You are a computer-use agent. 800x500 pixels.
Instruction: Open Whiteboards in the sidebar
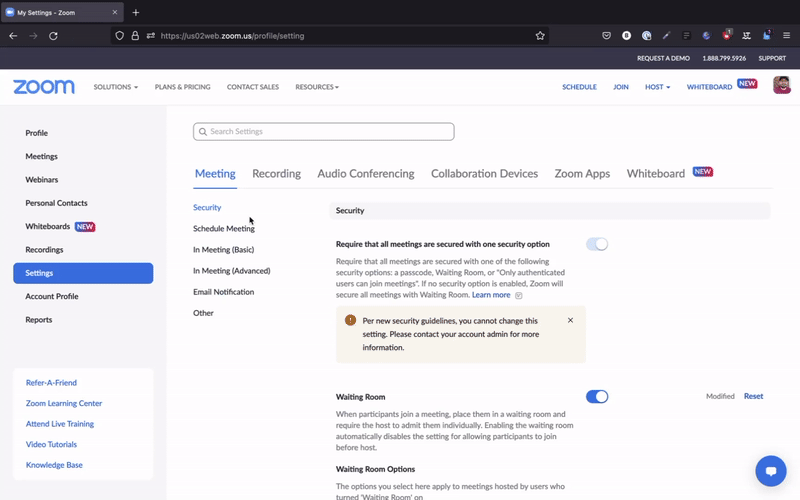(48, 227)
